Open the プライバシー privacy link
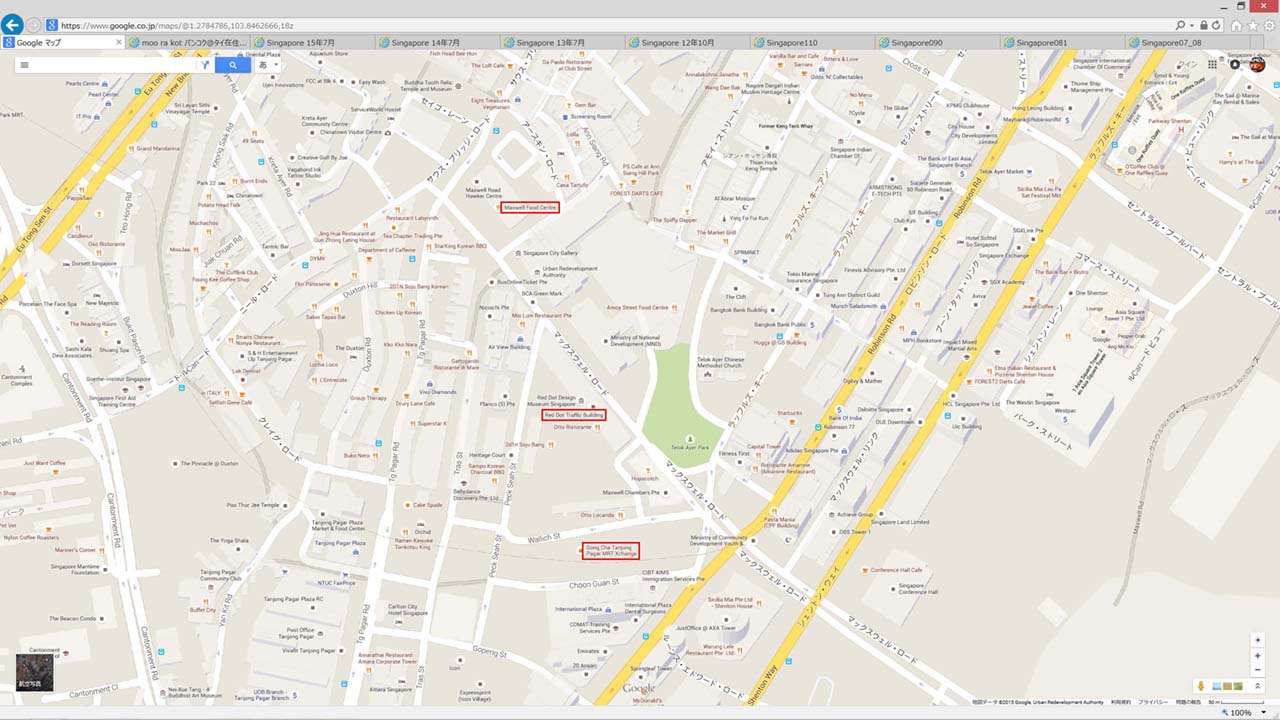 [x=1151, y=702]
